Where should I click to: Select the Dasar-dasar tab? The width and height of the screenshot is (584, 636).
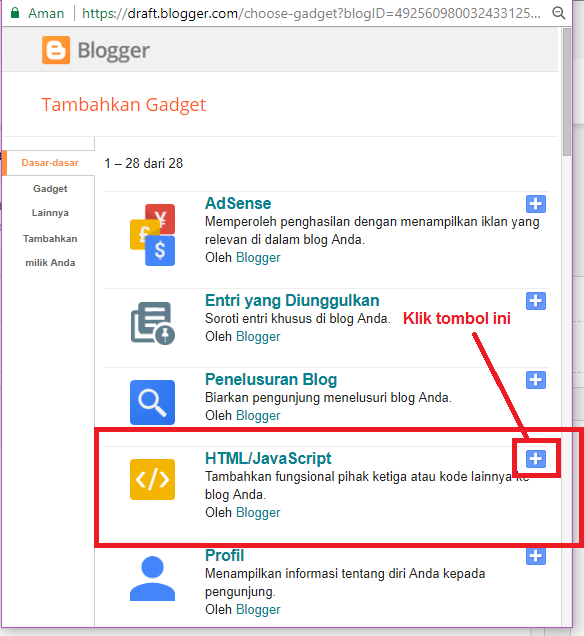[50, 163]
